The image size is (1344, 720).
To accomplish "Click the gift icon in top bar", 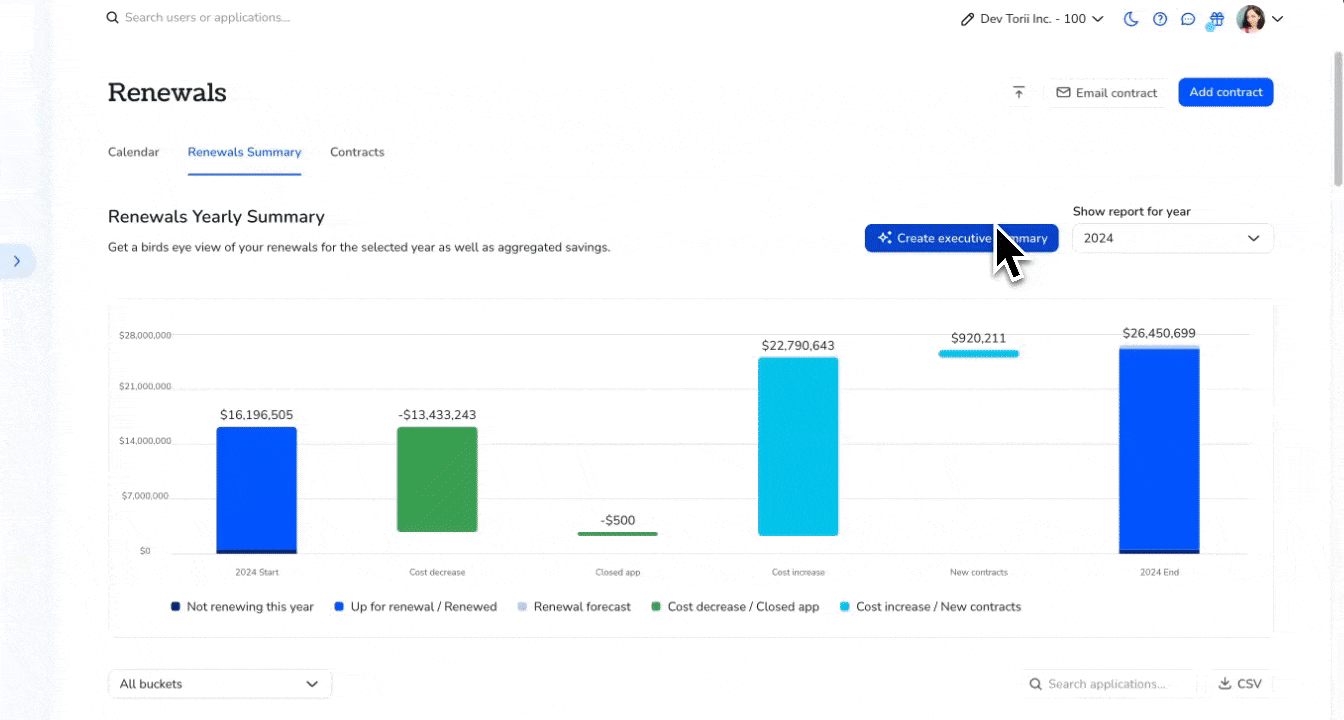I will click(1216, 19).
